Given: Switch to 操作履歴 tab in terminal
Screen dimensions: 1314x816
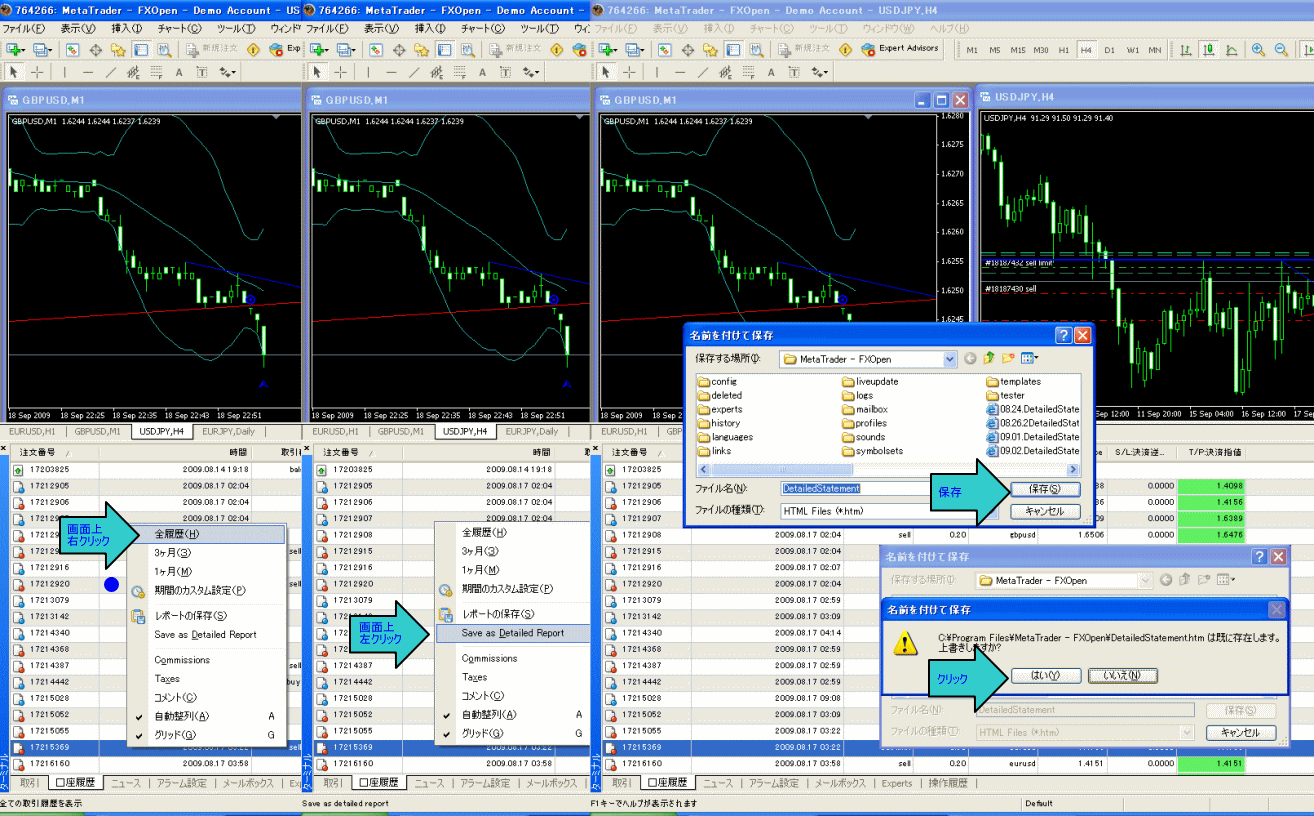Looking at the screenshot, I should pyautogui.click(x=947, y=784).
